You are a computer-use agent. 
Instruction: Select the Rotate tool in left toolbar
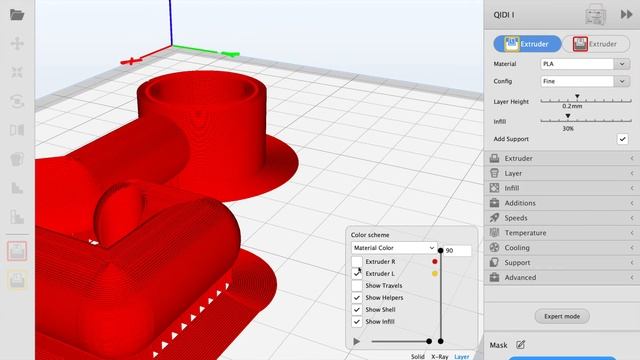(x=17, y=101)
